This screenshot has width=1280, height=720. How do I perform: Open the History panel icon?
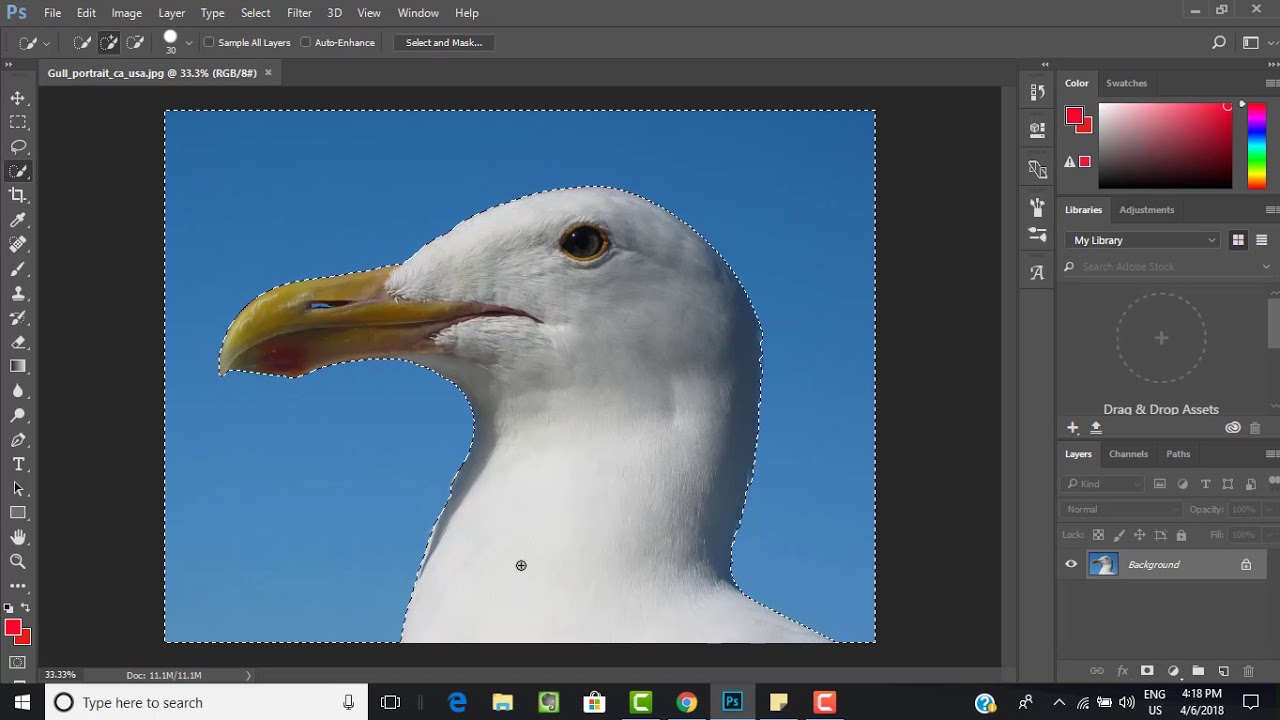coord(1037,92)
